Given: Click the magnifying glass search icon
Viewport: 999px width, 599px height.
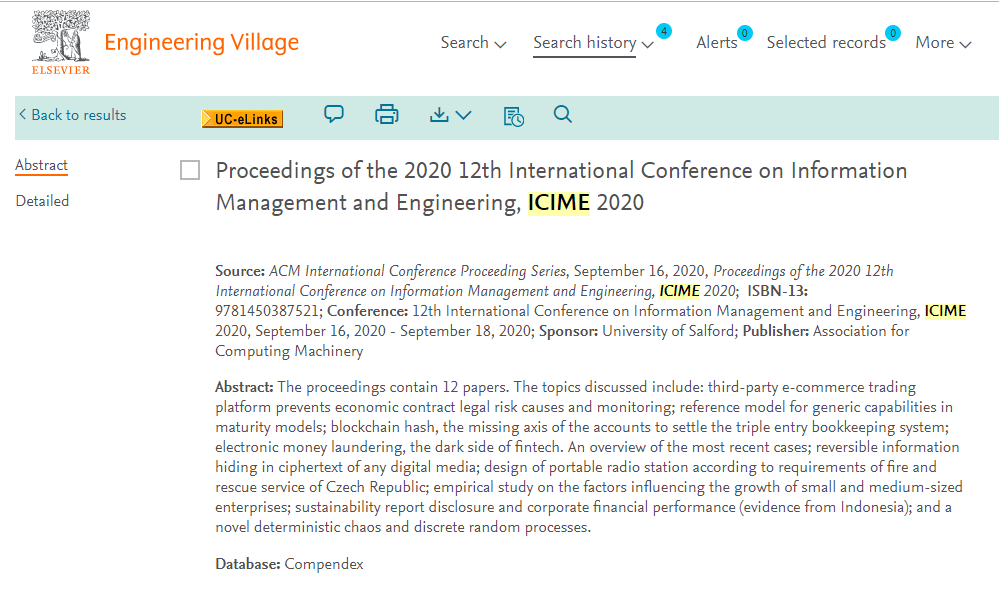Looking at the screenshot, I should pos(563,114).
